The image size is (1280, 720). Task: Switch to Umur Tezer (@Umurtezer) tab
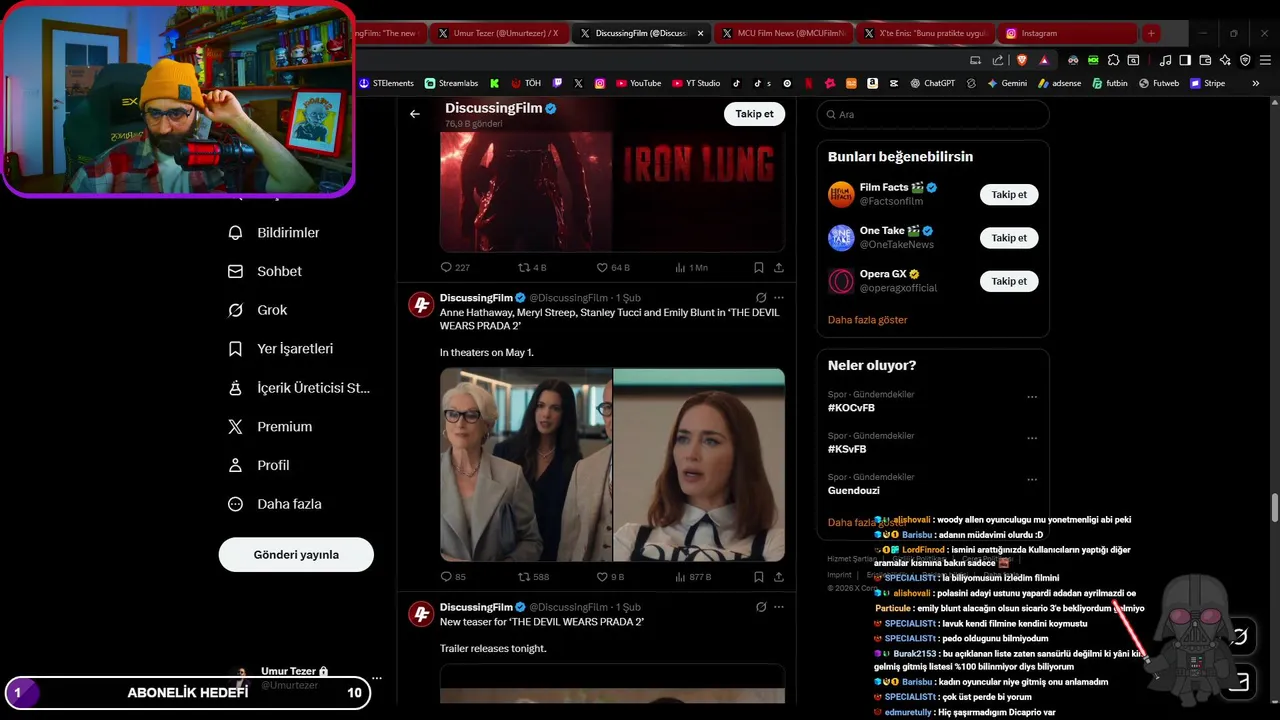click(x=499, y=33)
